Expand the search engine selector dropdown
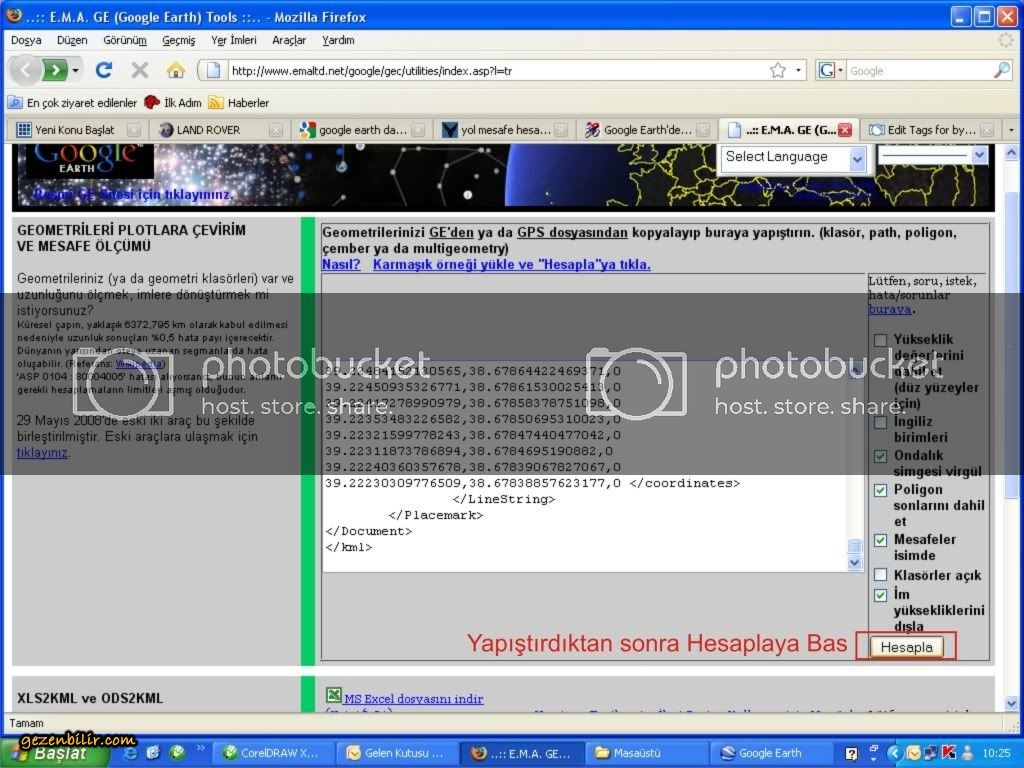The image size is (1024, 768). pyautogui.click(x=832, y=71)
